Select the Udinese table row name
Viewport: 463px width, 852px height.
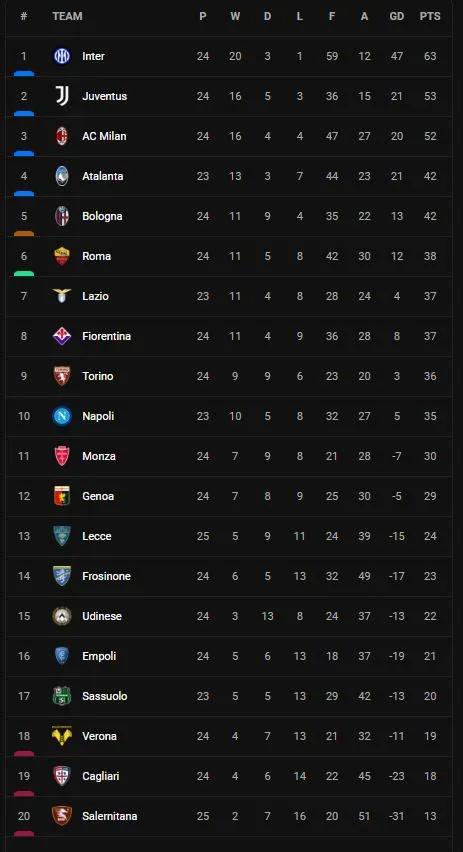pos(102,616)
